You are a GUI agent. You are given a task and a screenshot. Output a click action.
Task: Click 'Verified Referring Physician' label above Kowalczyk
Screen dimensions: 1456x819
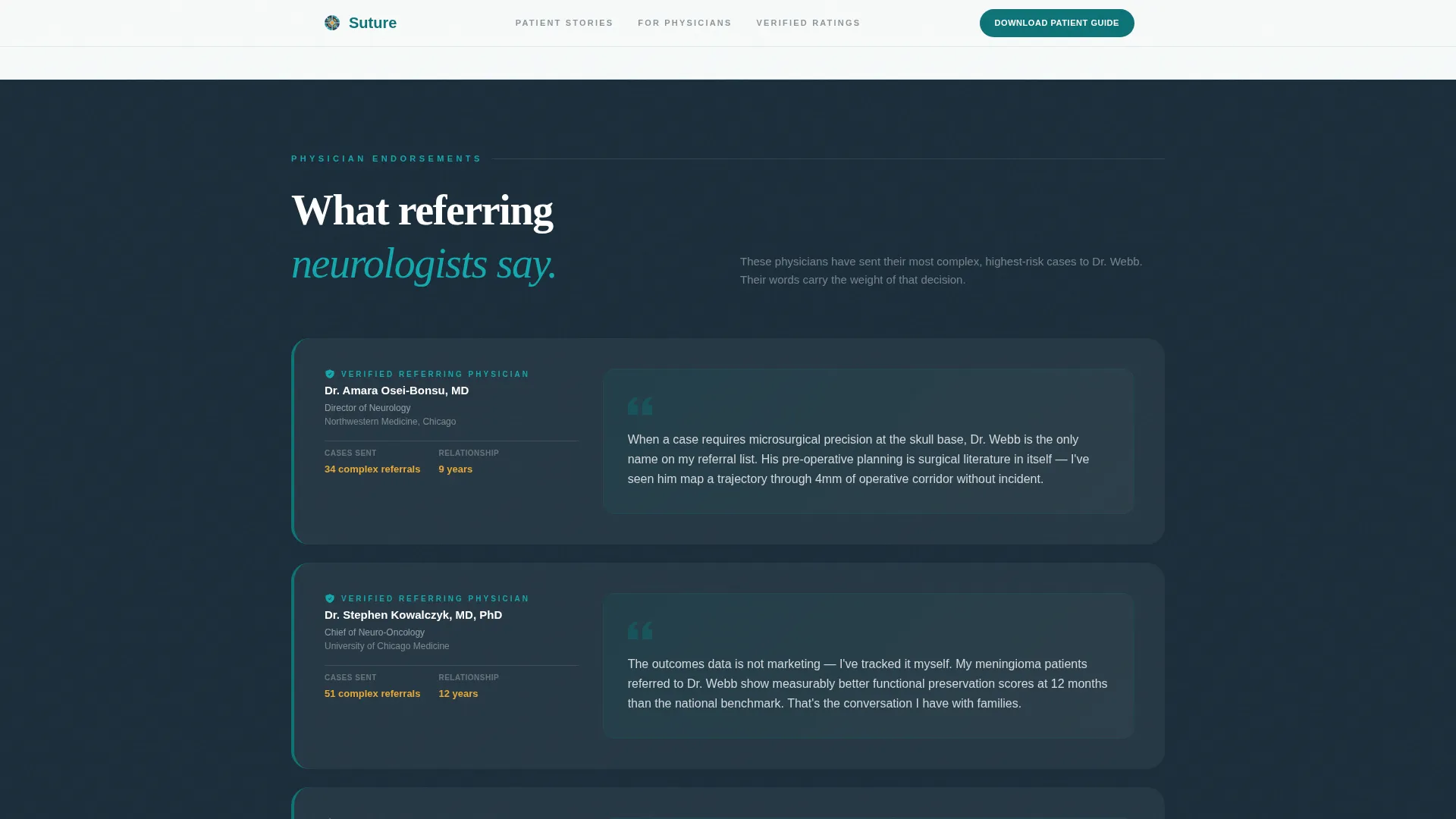coord(435,598)
